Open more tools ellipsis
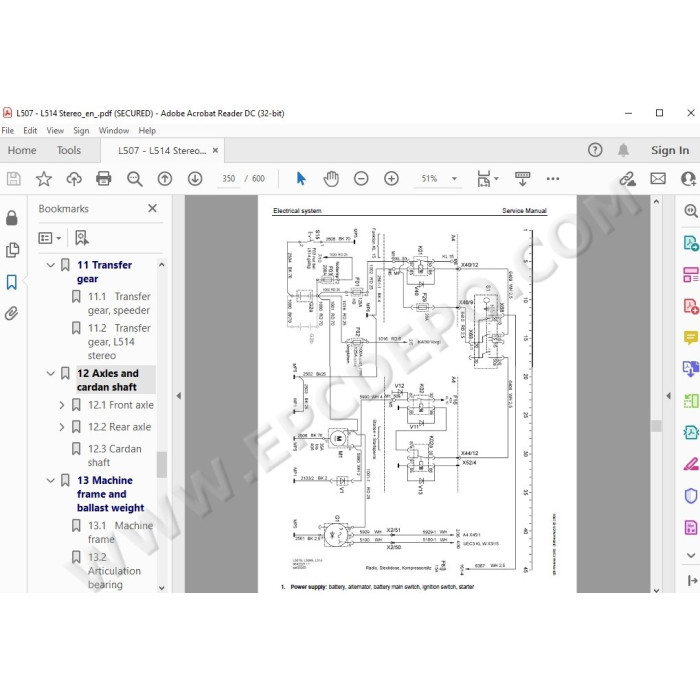The image size is (700, 700). click(553, 179)
